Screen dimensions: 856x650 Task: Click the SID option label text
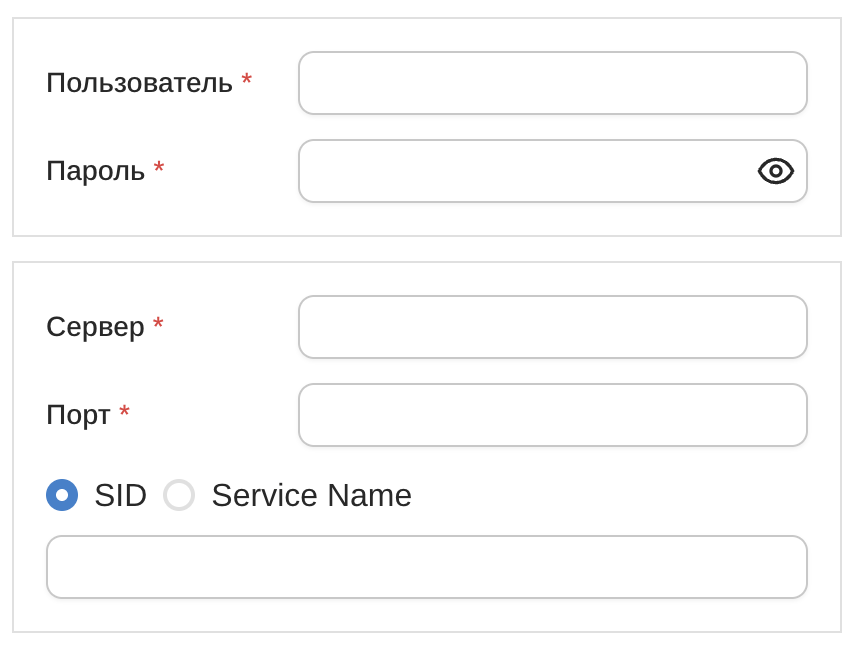(x=120, y=494)
